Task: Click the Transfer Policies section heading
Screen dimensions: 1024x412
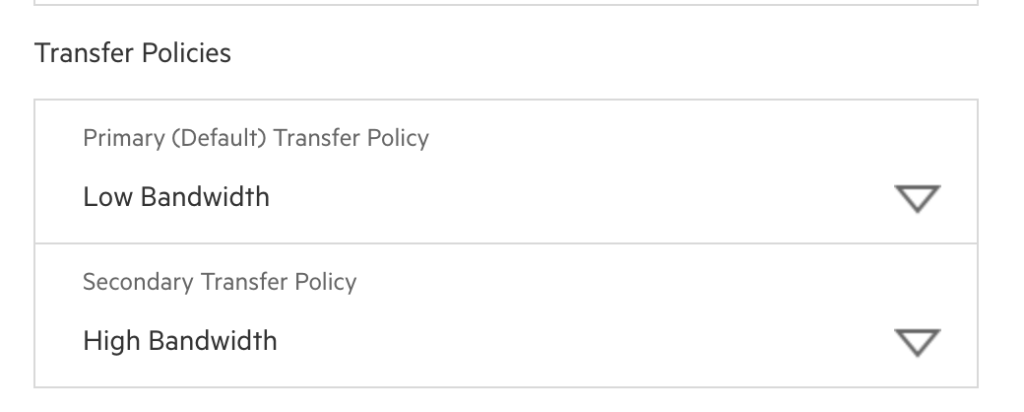Action: click(133, 53)
